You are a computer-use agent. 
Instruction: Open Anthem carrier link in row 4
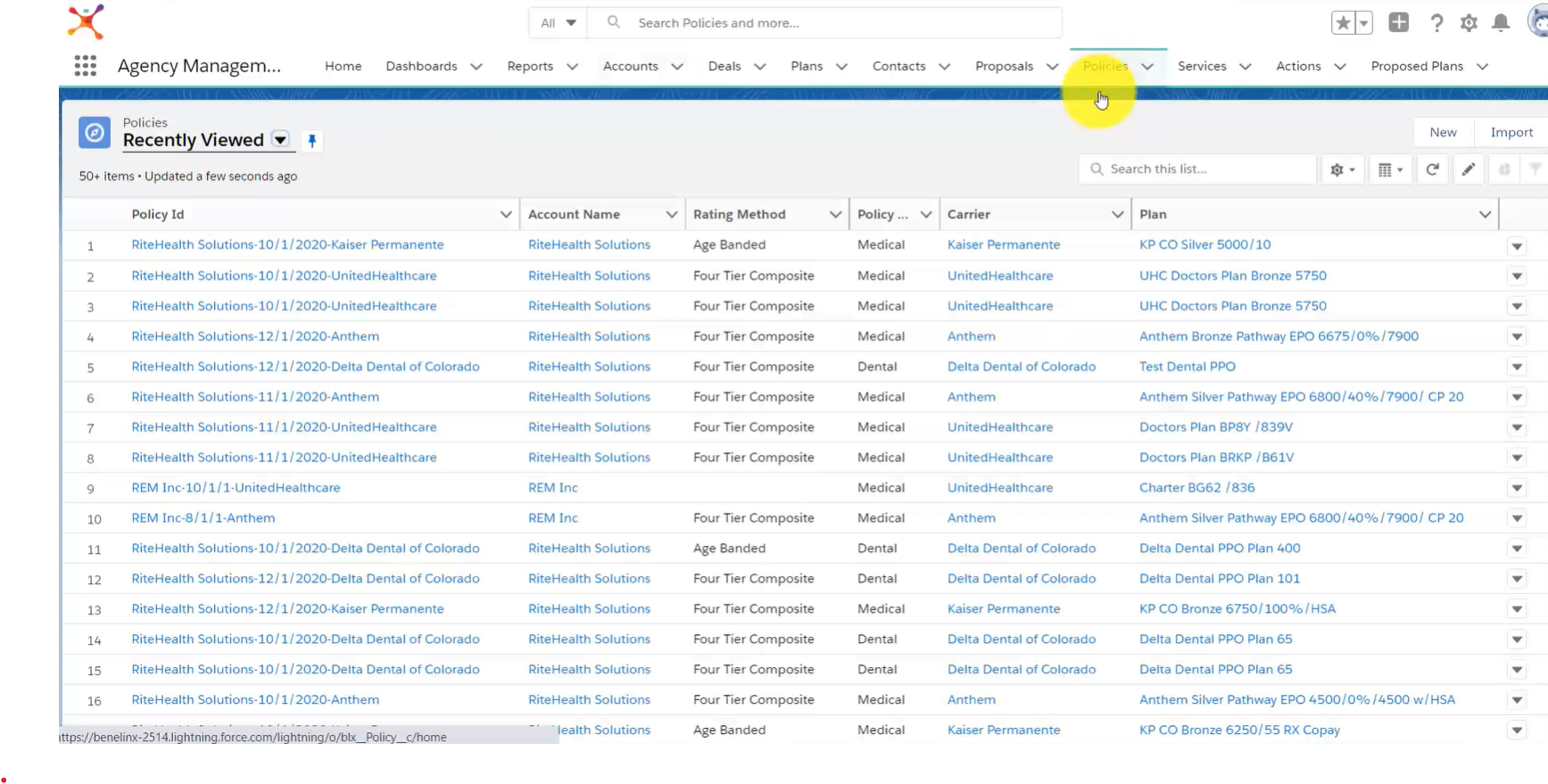[x=972, y=336]
